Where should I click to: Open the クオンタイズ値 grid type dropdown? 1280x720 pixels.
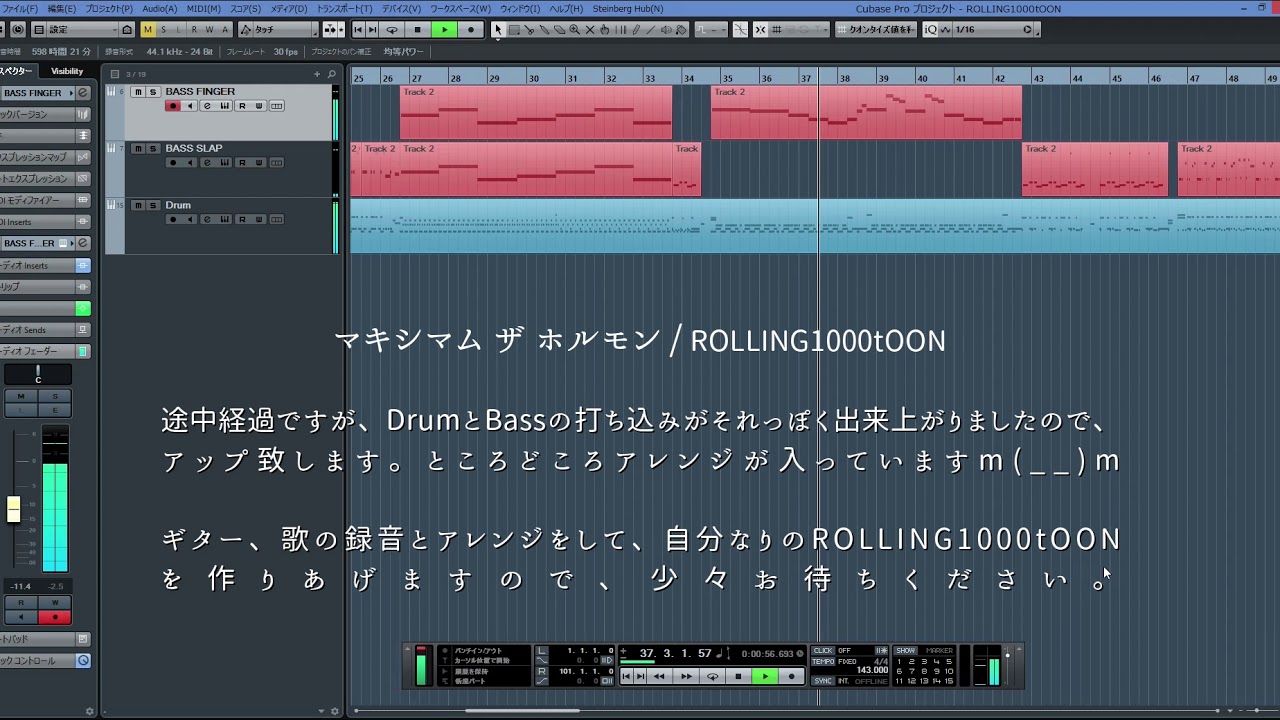tap(876, 30)
